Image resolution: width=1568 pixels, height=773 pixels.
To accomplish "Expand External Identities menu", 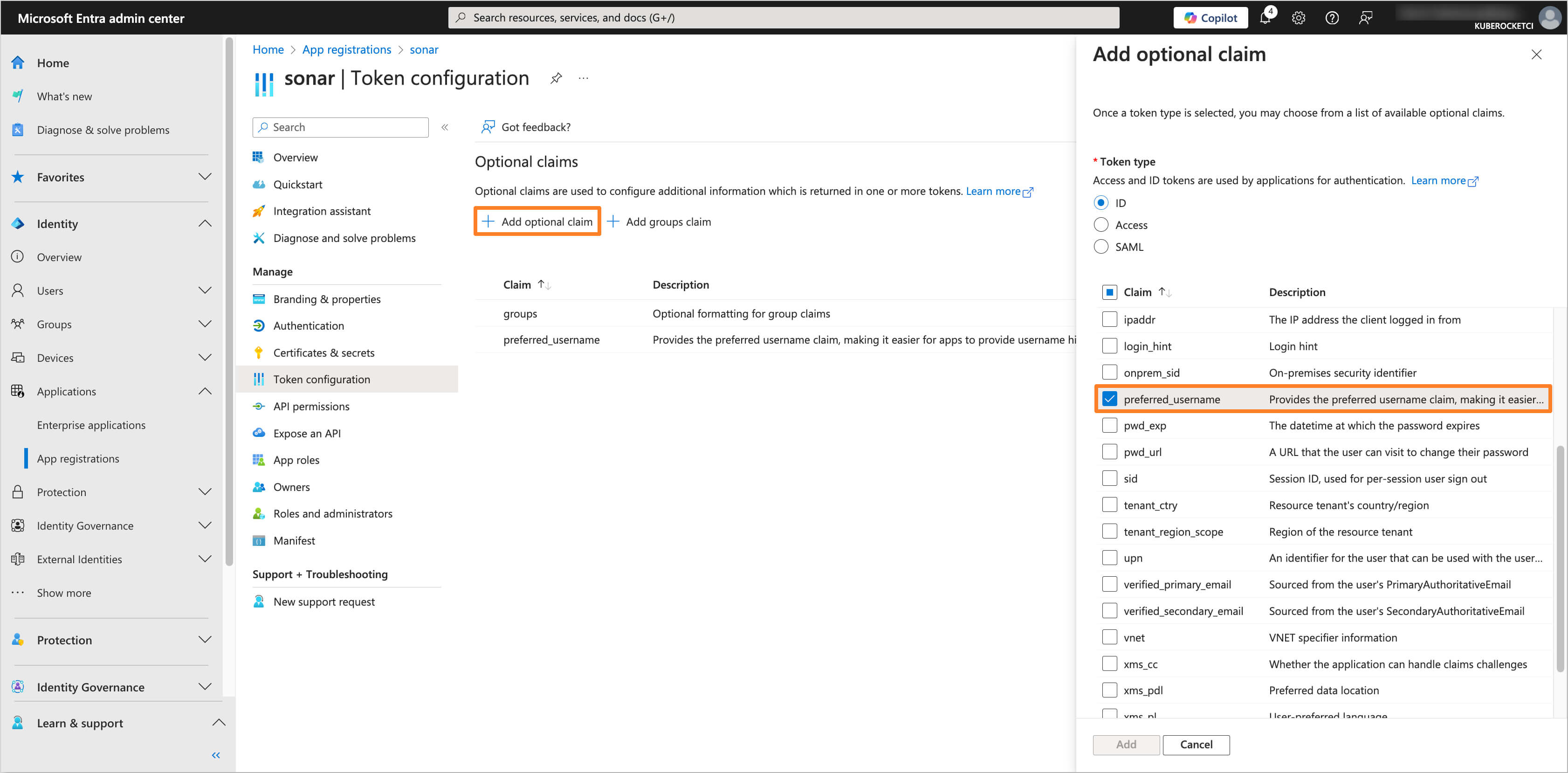I will (205, 559).
